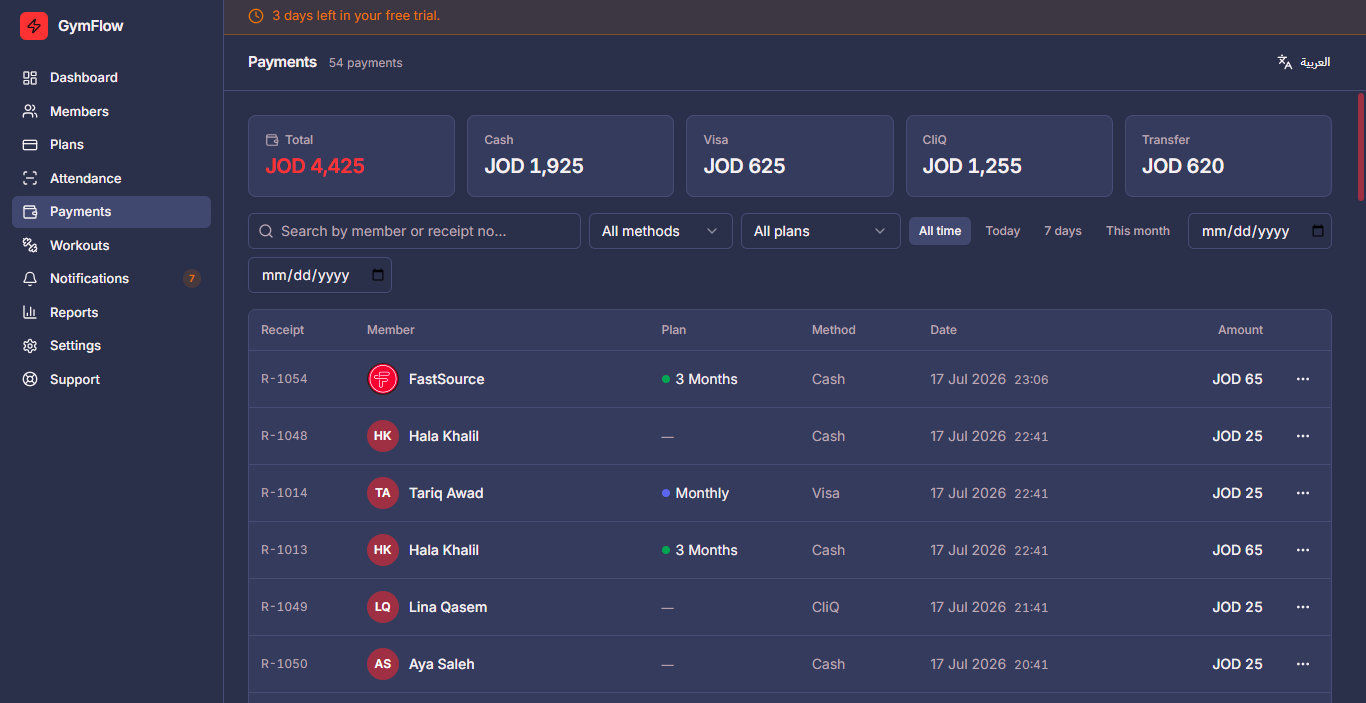
Task: Click the Date column header
Action: [943, 330]
